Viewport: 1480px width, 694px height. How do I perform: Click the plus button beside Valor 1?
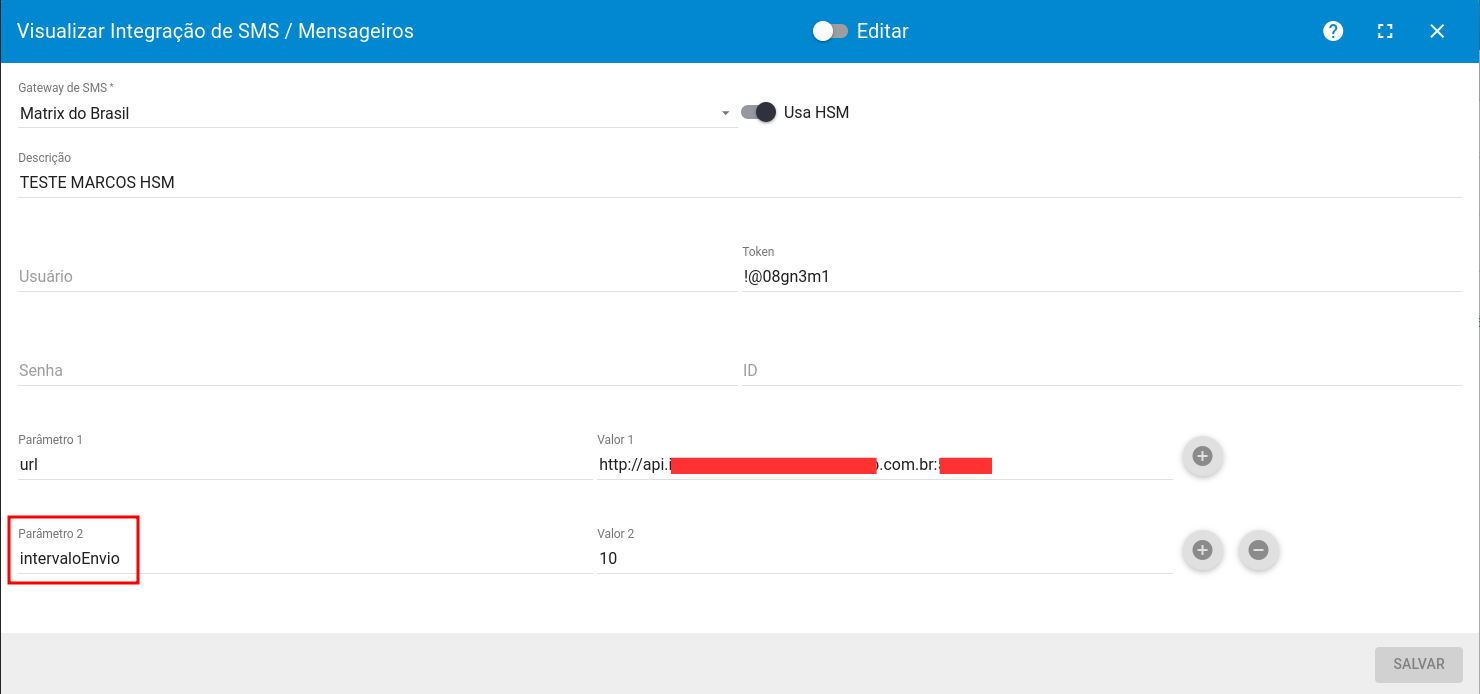[x=1203, y=456]
